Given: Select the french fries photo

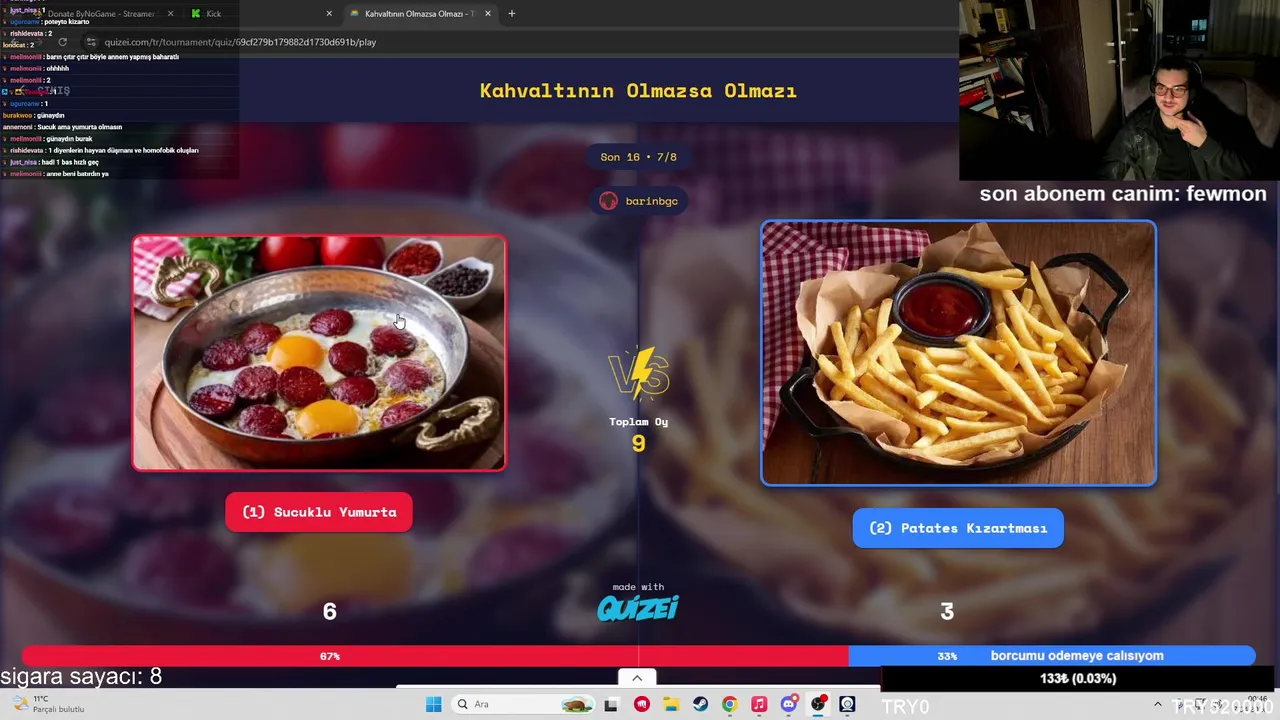Looking at the screenshot, I should point(958,353).
